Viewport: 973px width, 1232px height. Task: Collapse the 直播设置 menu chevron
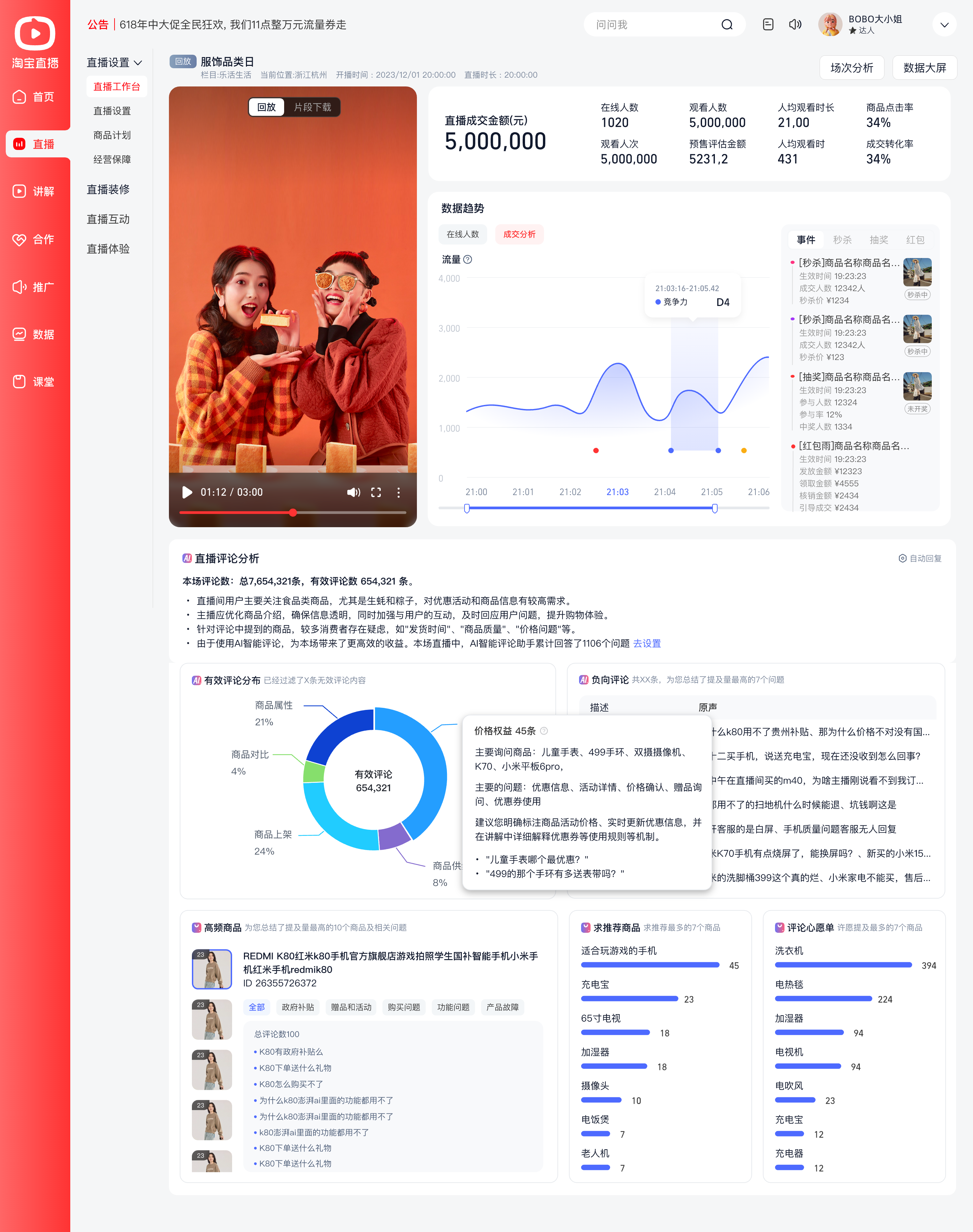pyautogui.click(x=138, y=62)
